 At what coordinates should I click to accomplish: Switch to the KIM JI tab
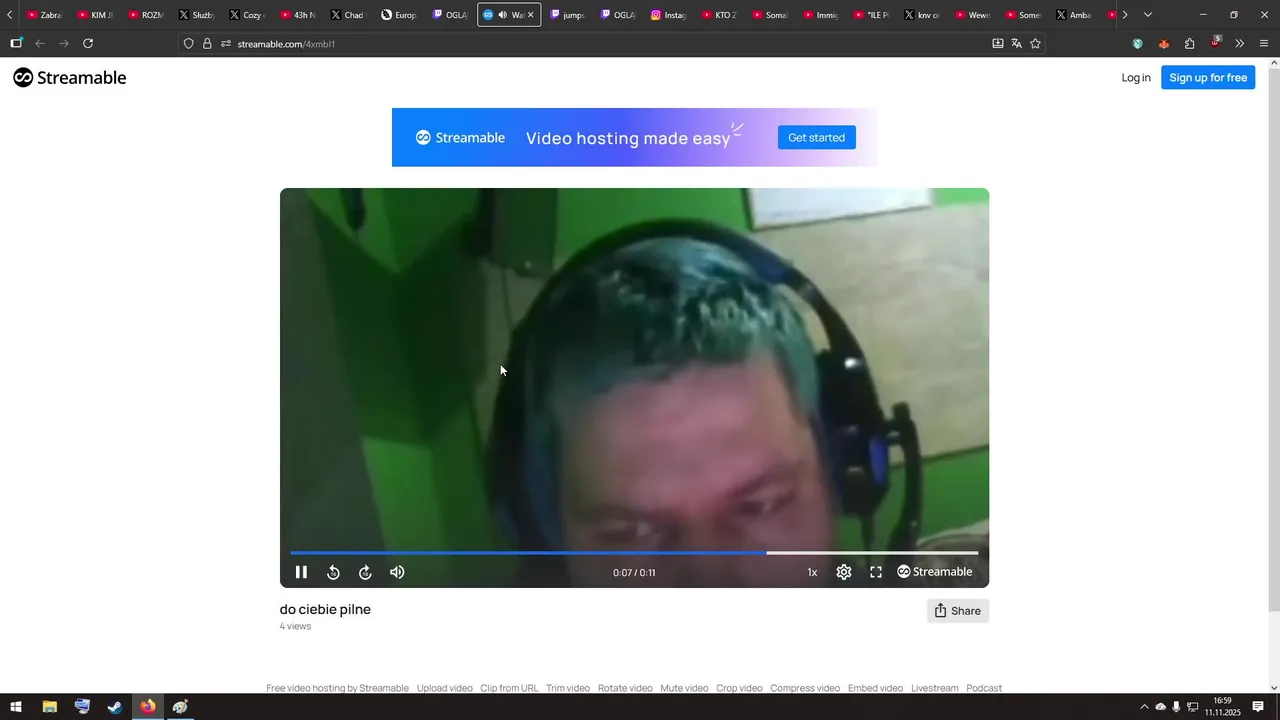(96, 15)
